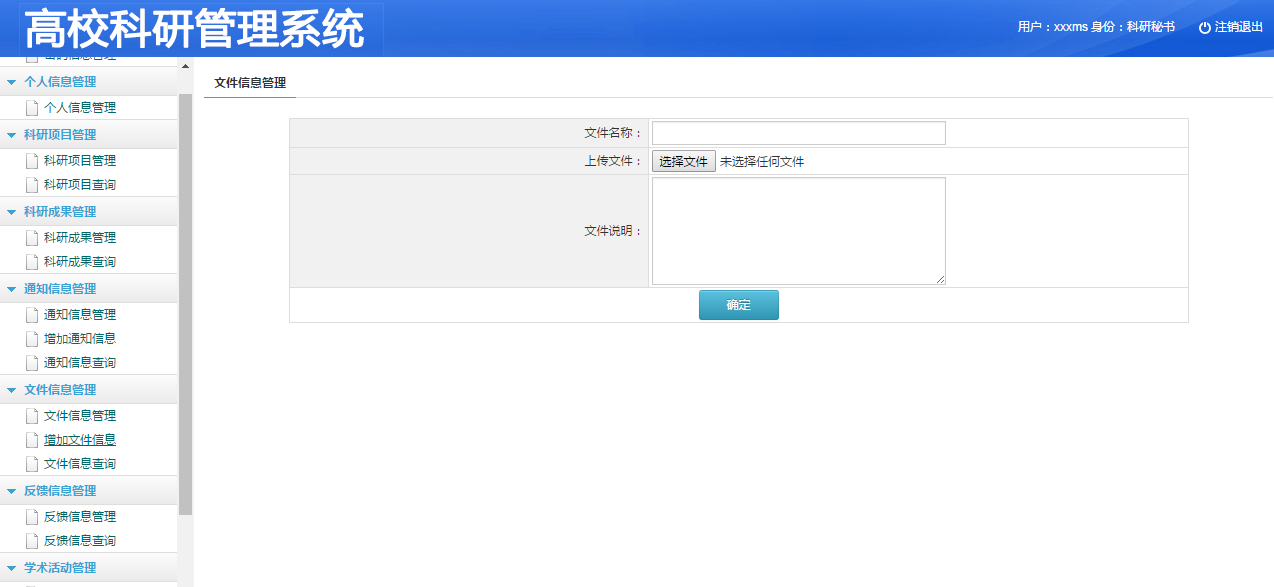Select the 文件信息管理 tab above the form
The width and height of the screenshot is (1274, 587).
(x=250, y=83)
